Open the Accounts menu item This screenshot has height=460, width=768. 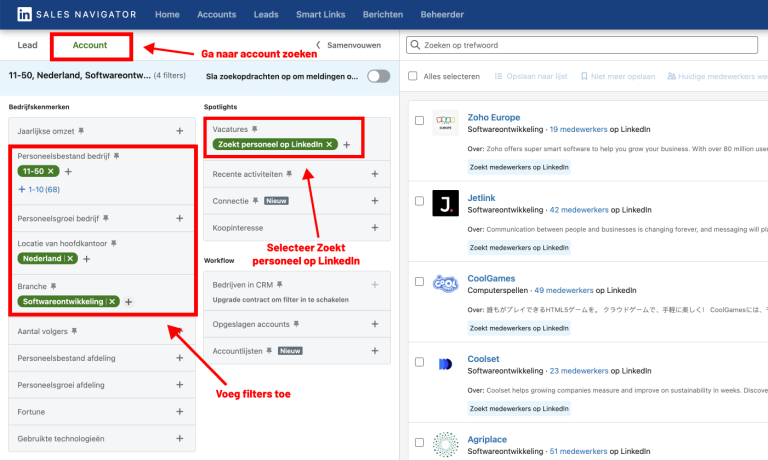click(216, 15)
